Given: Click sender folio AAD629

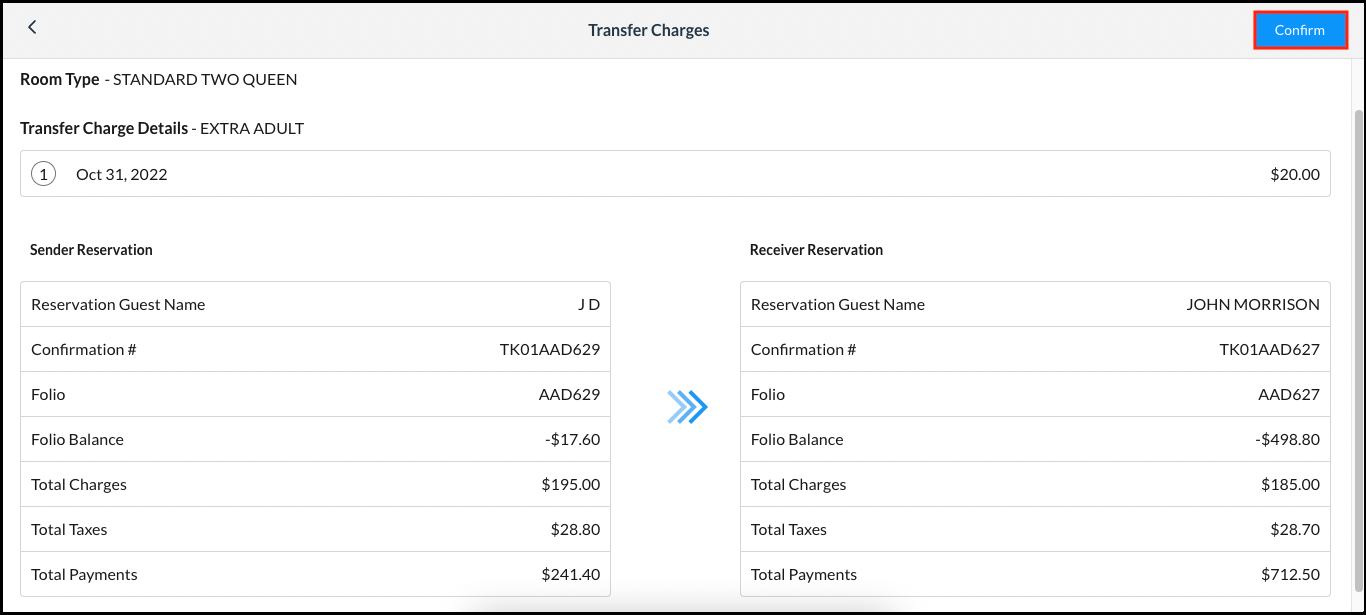Looking at the screenshot, I should click(x=570, y=393).
